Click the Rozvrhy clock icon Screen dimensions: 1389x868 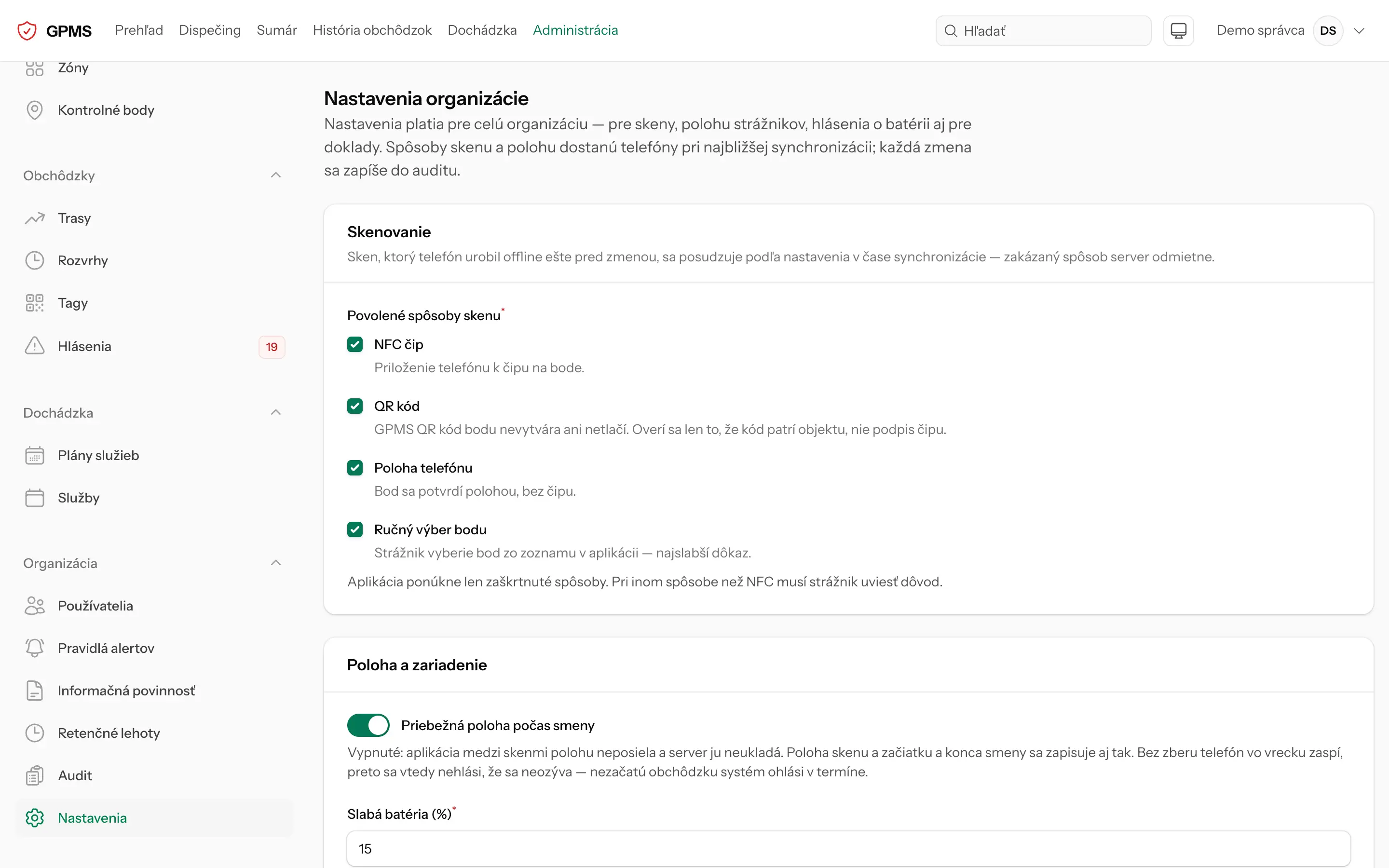[x=34, y=260]
